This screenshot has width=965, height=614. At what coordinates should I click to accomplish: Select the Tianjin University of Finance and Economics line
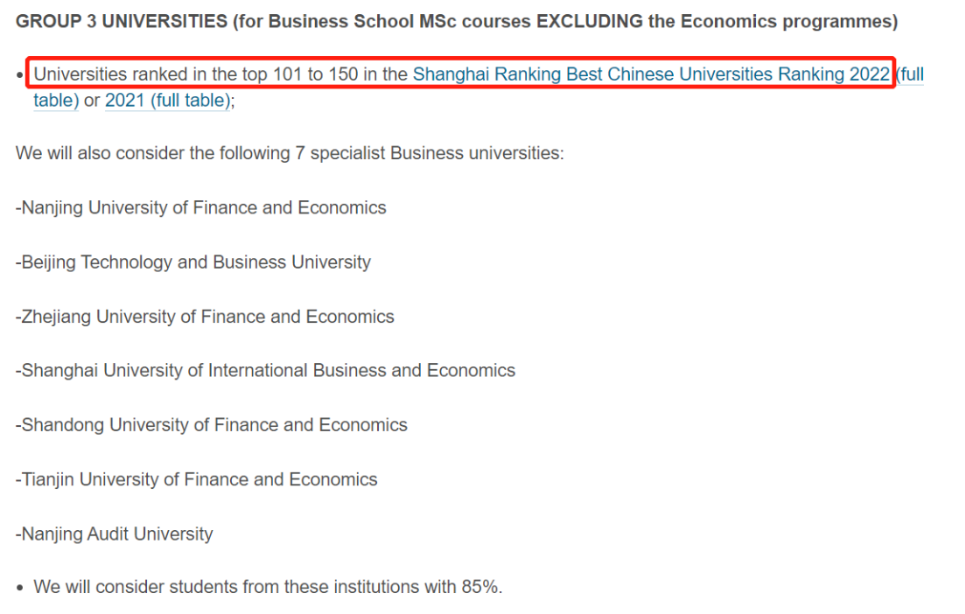click(x=196, y=479)
